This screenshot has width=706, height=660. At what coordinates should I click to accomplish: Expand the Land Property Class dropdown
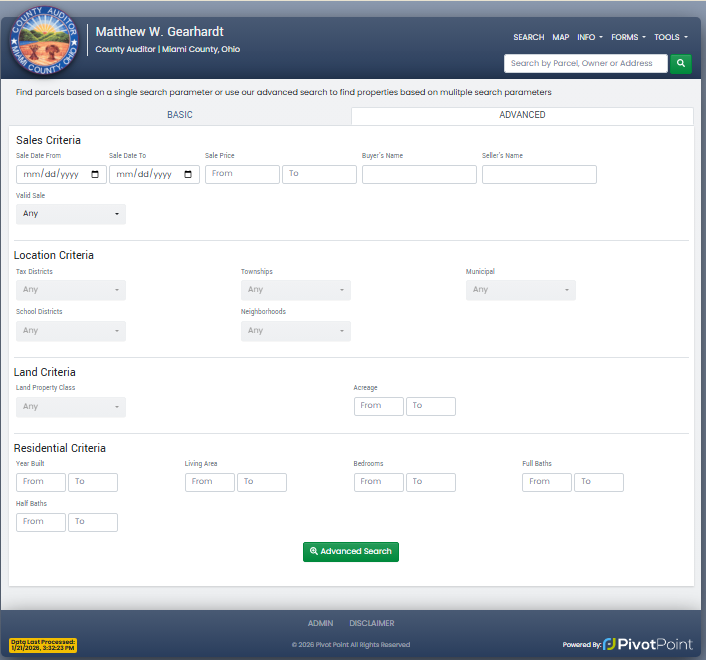(x=71, y=407)
